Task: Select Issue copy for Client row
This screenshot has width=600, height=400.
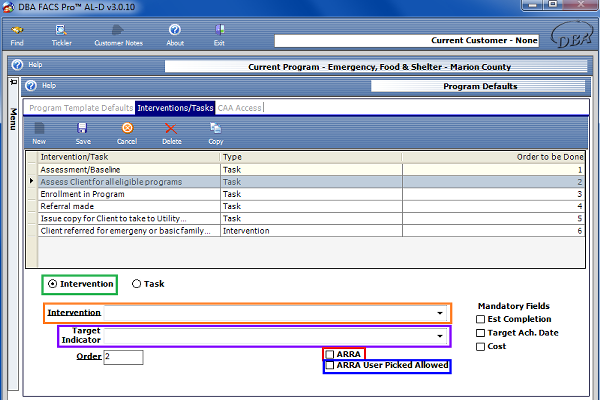Action: [311, 219]
